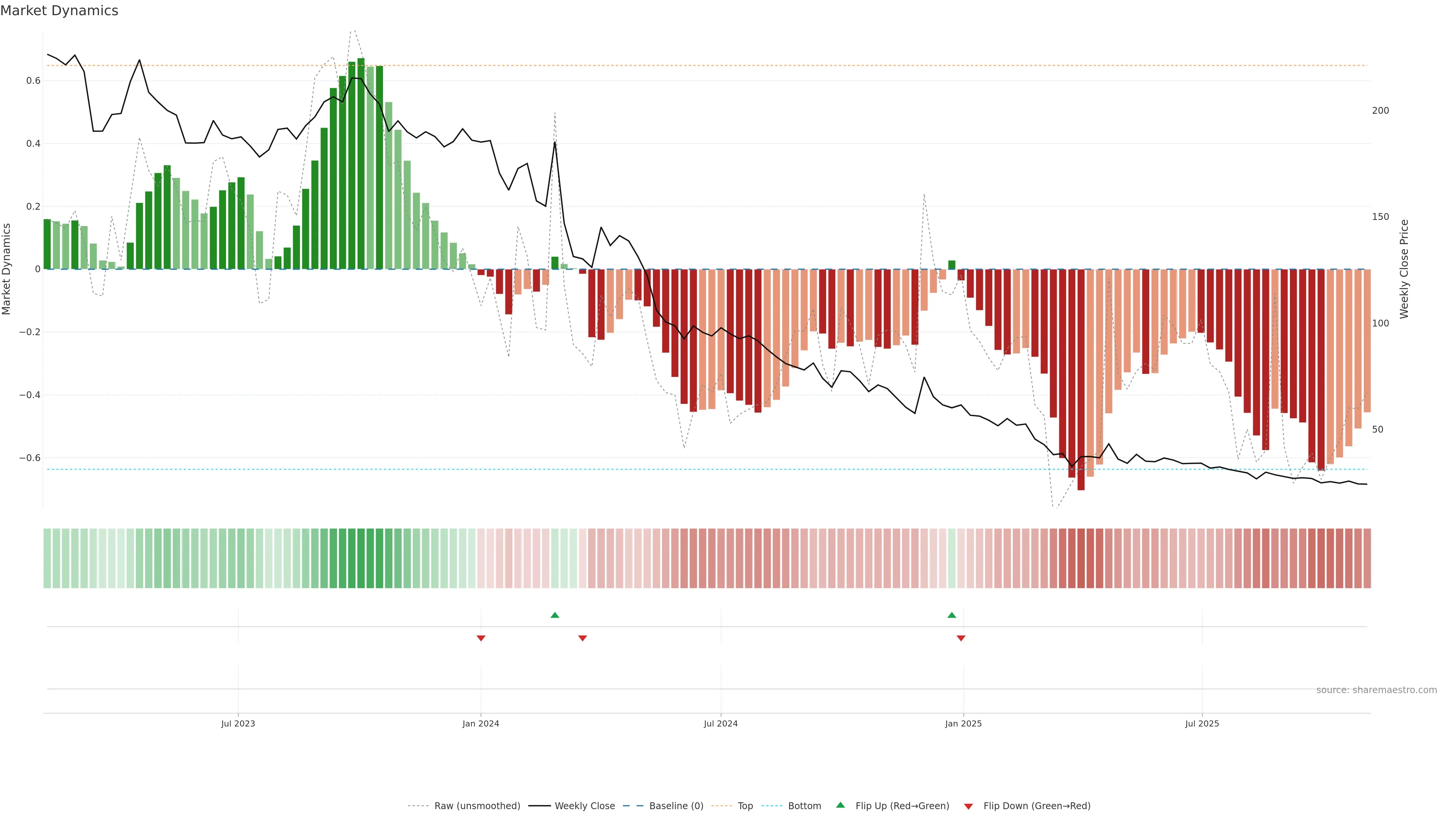Click the Flip Up legend triangle icon
1456x819 pixels.
tap(841, 805)
